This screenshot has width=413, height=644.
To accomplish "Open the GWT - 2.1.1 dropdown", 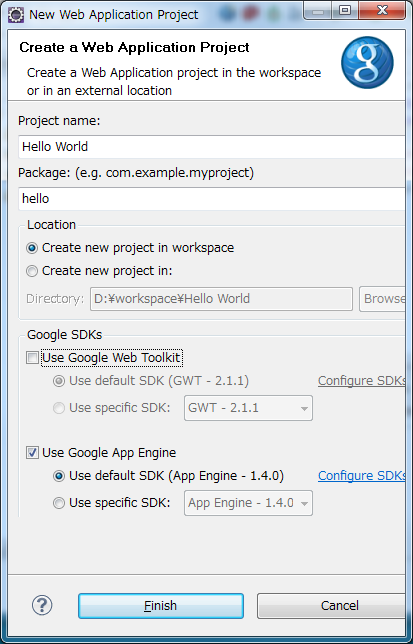I will pyautogui.click(x=248, y=408).
